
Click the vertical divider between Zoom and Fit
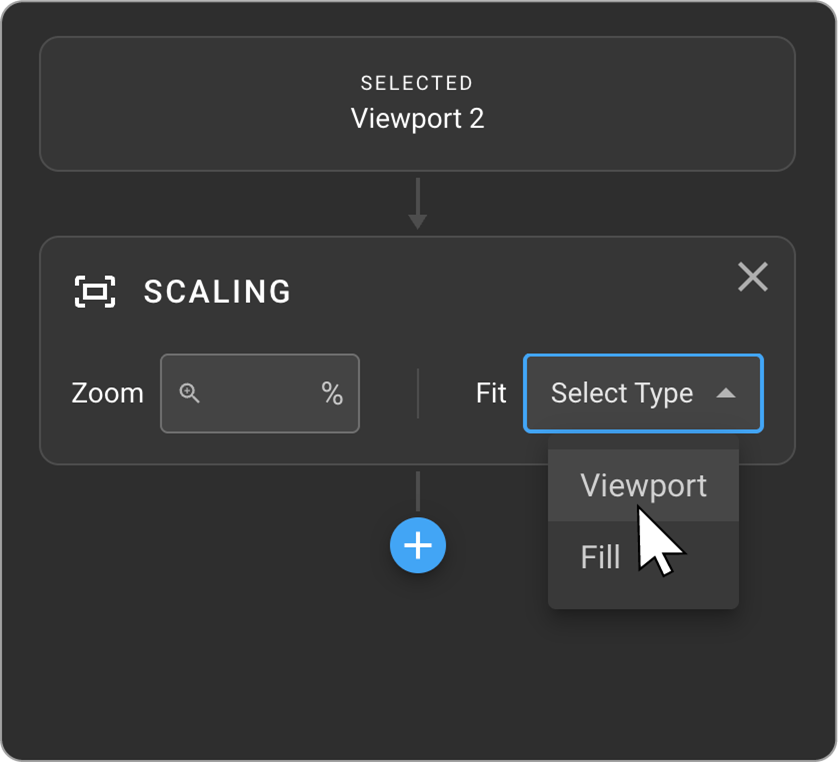(x=418, y=393)
